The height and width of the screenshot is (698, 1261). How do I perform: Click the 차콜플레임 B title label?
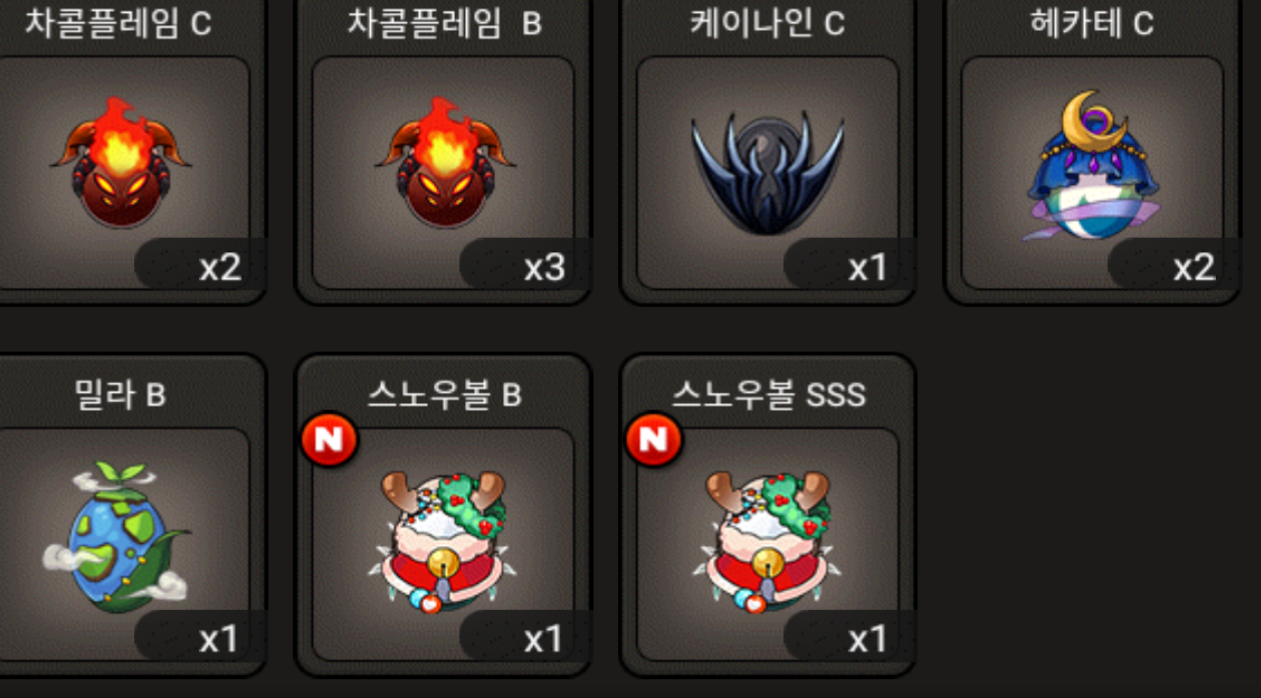444,22
